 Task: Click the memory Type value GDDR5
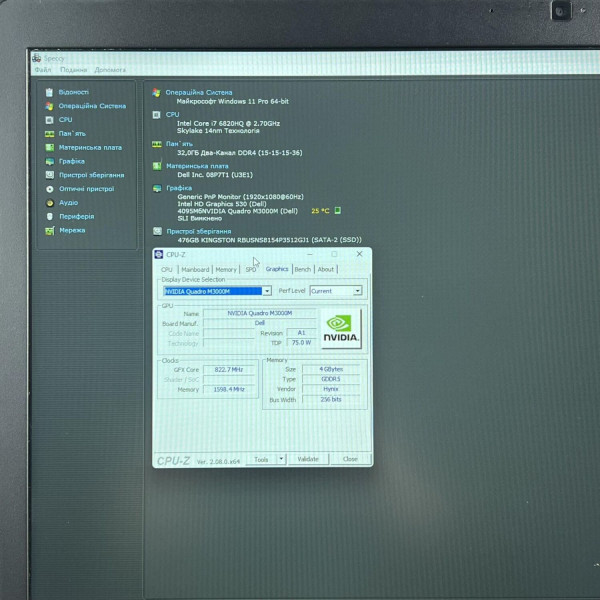coord(331,379)
